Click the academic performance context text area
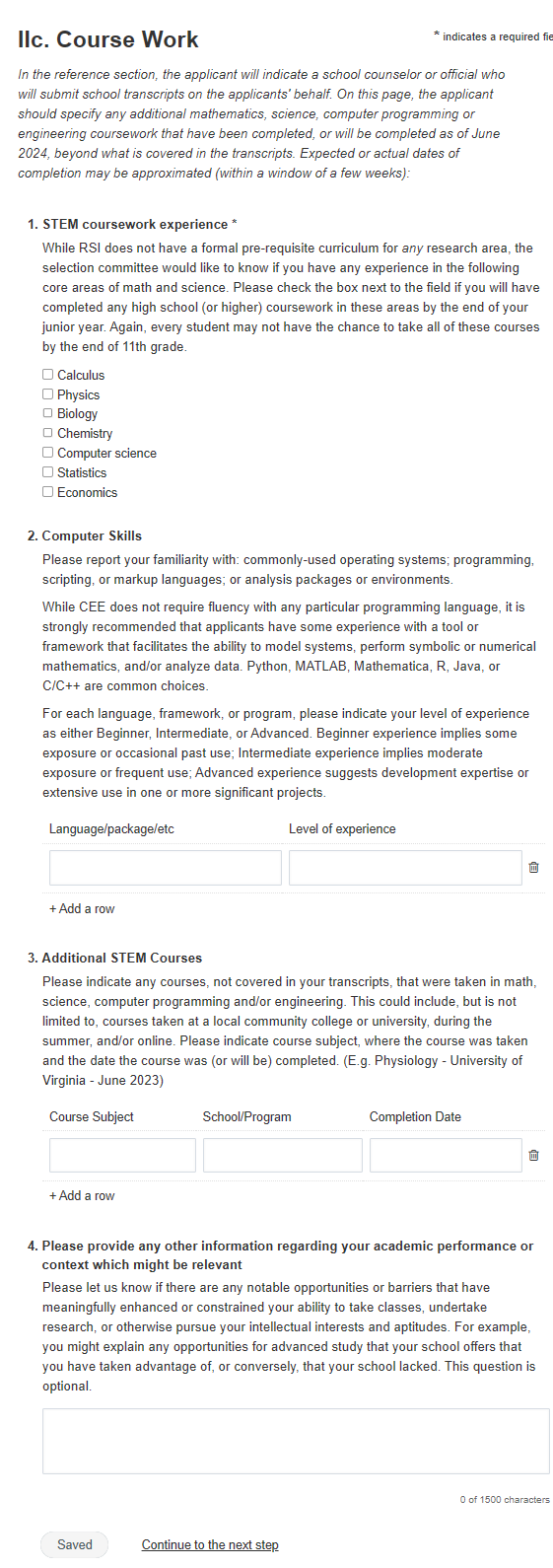This screenshot has height=1568, width=553. [x=296, y=1441]
